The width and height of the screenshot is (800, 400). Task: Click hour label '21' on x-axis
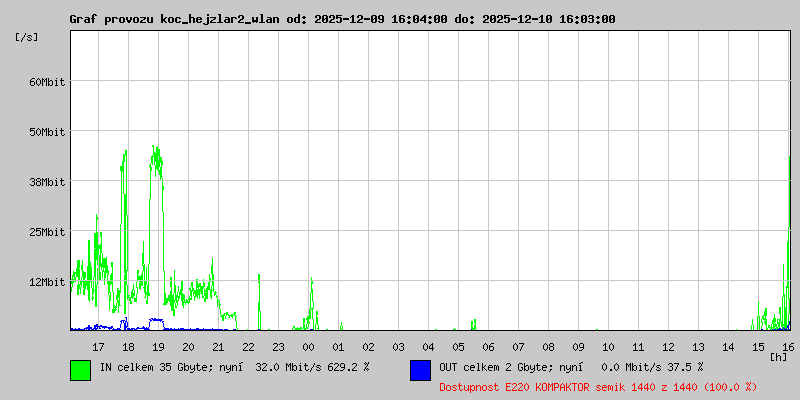(218, 347)
